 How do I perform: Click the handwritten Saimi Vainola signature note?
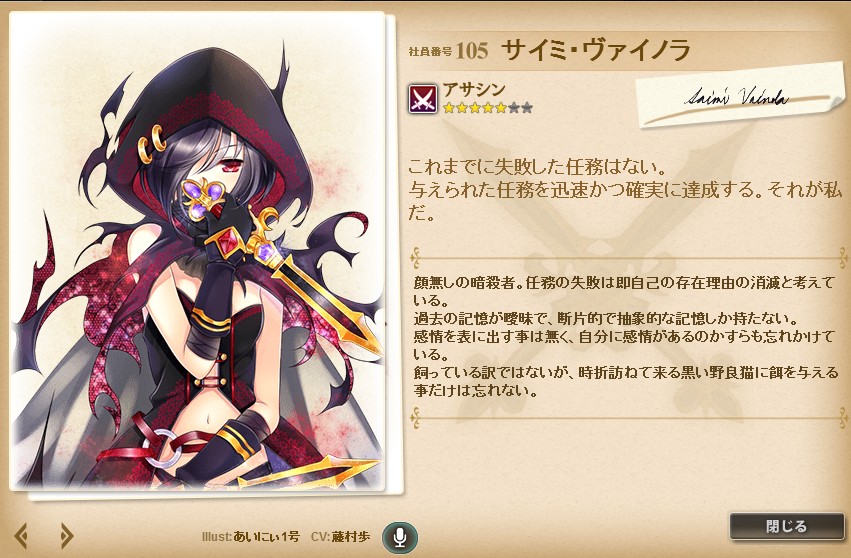point(741,97)
